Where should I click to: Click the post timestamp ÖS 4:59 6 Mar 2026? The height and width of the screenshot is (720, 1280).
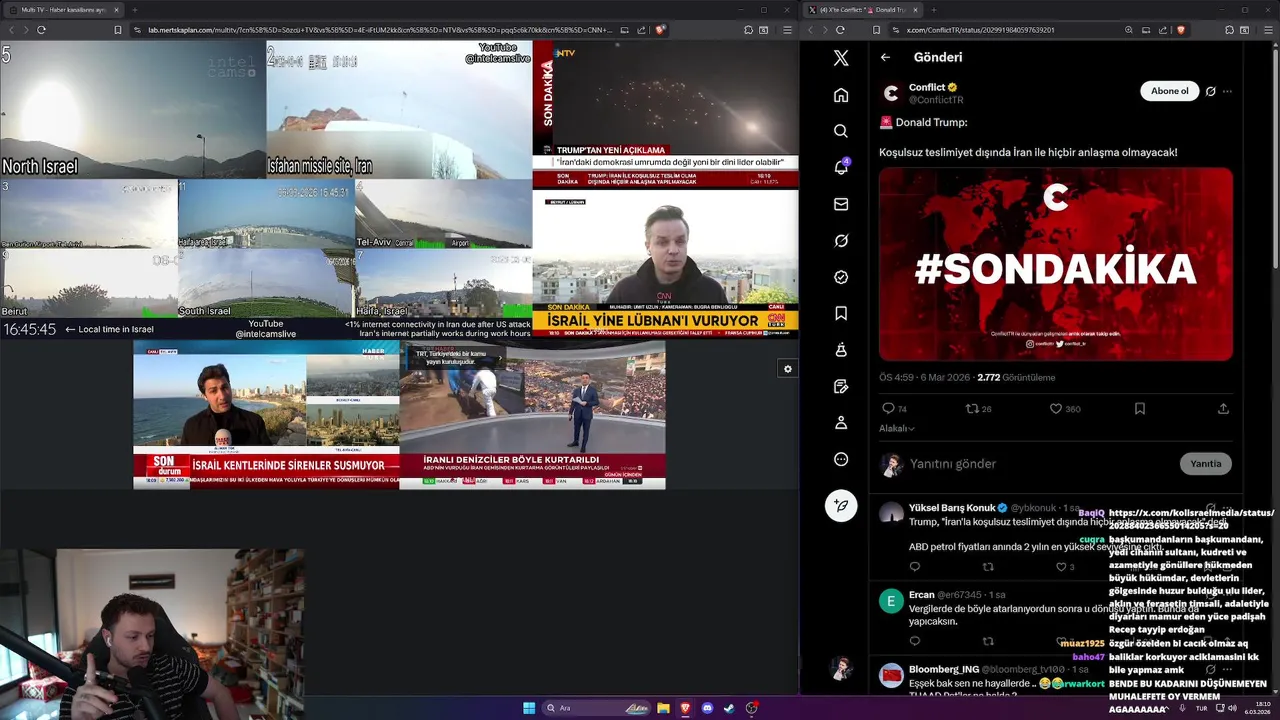[925, 378]
